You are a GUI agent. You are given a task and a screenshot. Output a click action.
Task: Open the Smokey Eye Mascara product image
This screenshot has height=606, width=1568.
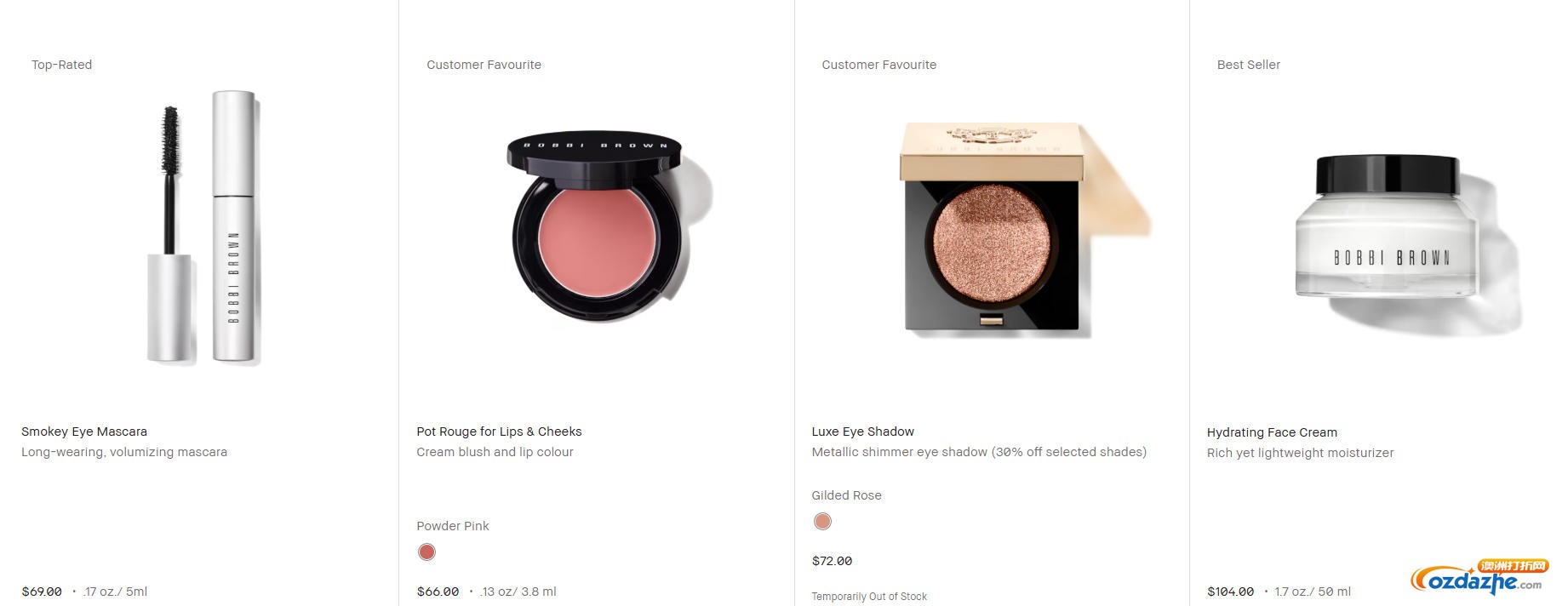203,228
